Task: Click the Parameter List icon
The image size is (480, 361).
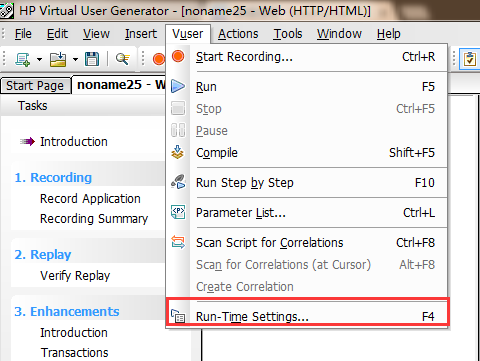Action: [x=178, y=212]
